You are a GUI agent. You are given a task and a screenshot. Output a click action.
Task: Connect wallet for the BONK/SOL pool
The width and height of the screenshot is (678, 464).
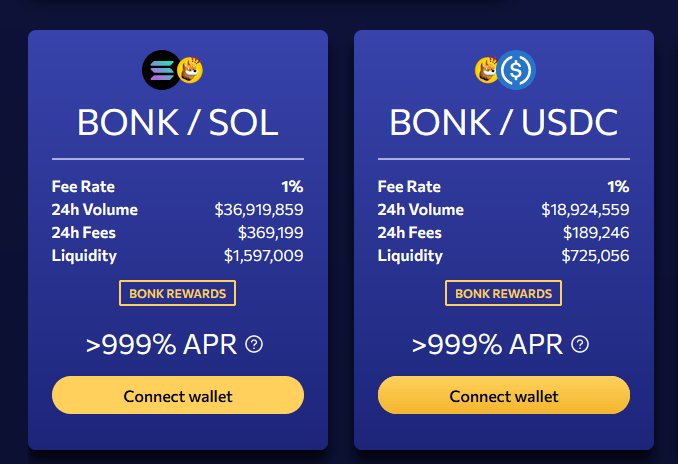pyautogui.click(x=178, y=395)
